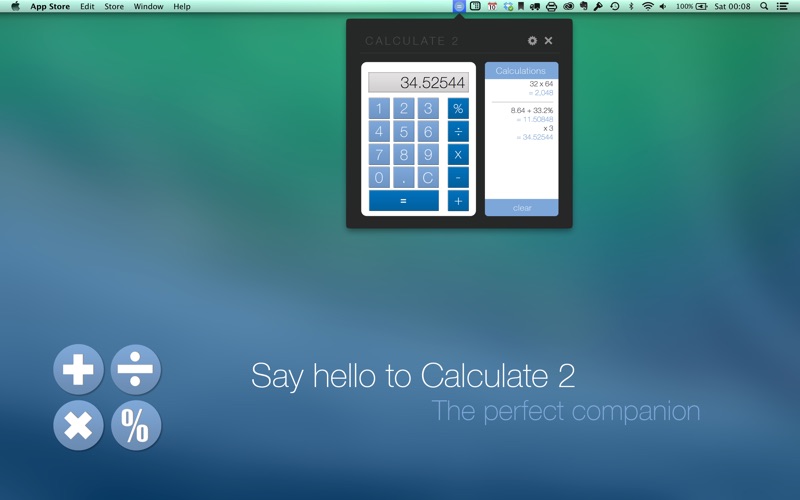
Task: Click the large percent circle graphic
Action: (x=136, y=426)
